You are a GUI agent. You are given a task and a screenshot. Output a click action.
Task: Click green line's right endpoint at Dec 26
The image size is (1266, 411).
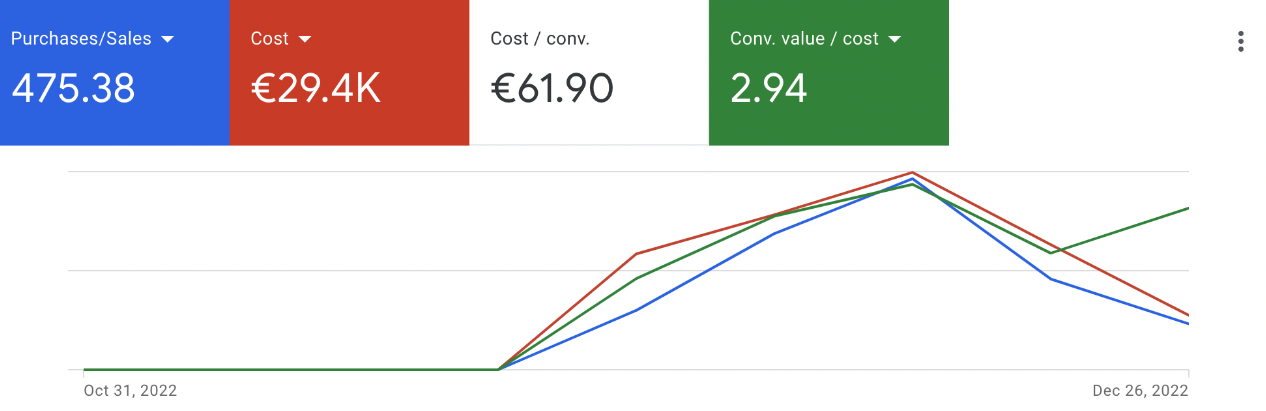click(1187, 208)
